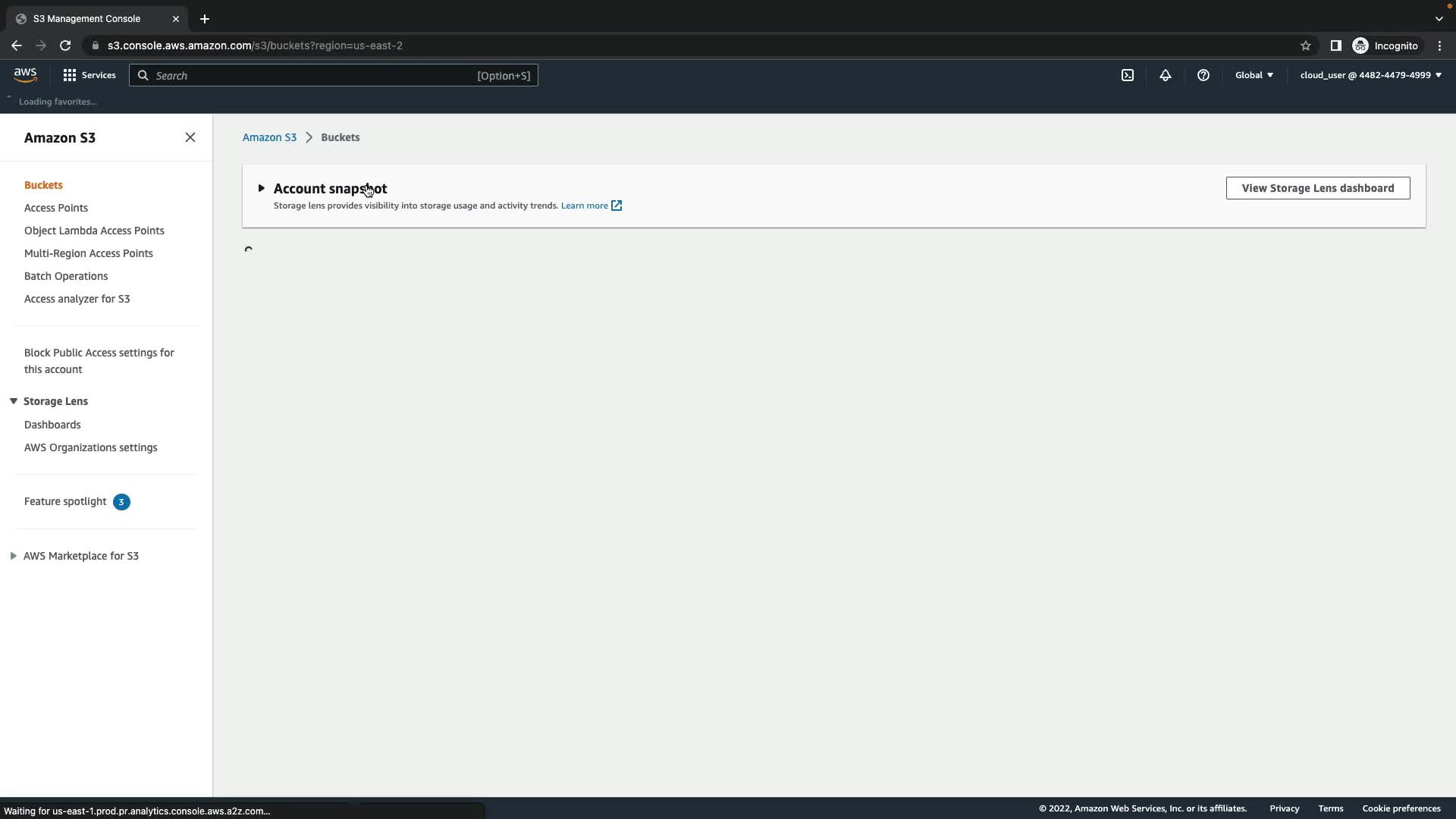Open the Global region dropdown
1456x819 pixels.
click(x=1254, y=75)
